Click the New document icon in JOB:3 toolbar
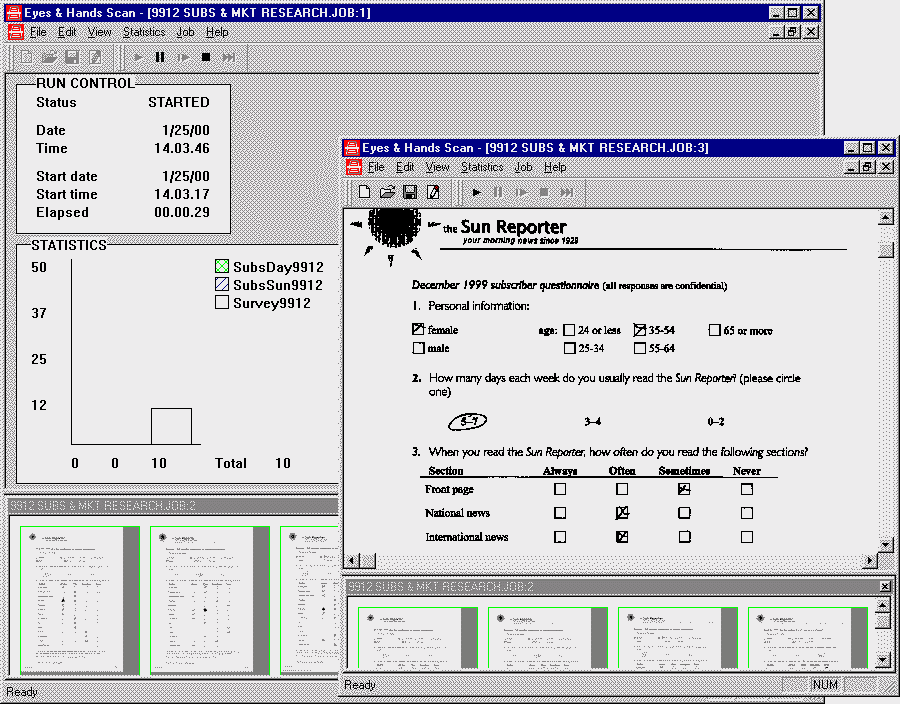This screenshot has width=900, height=704. [365, 192]
